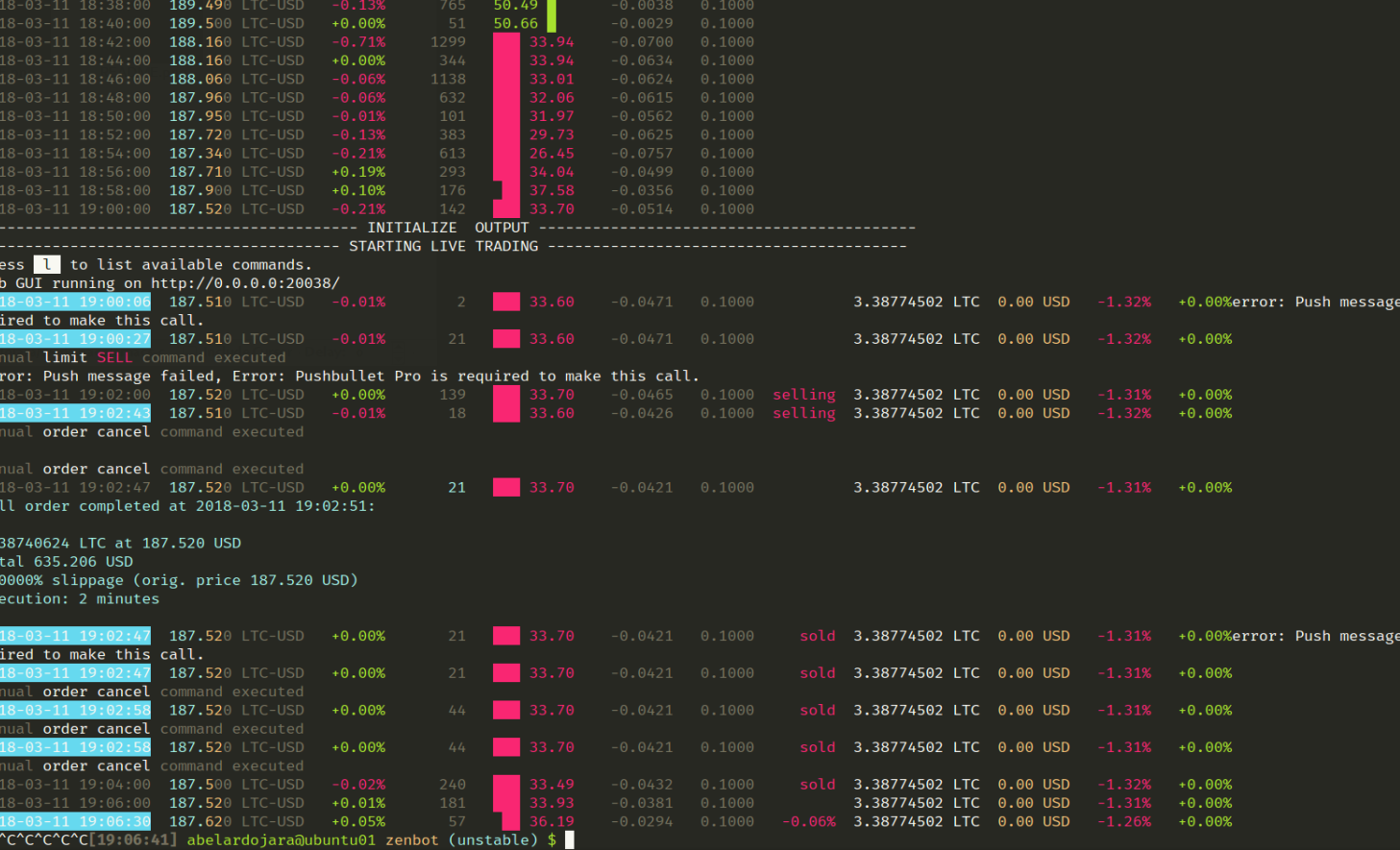
Task: Select the word 'zenbot' in the prompt
Action: click(x=412, y=840)
